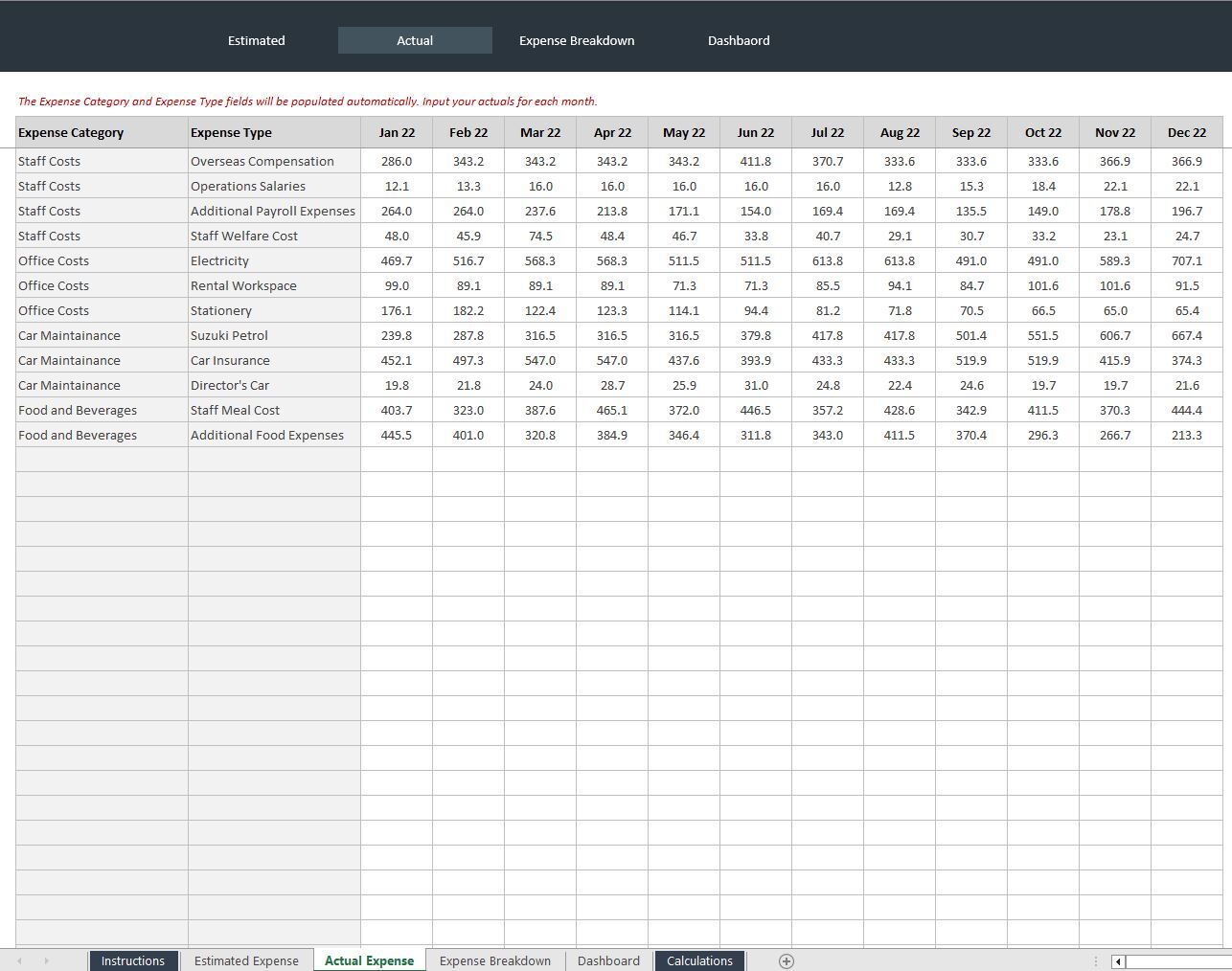Select the Suzuki Petrol cell

click(x=274, y=335)
